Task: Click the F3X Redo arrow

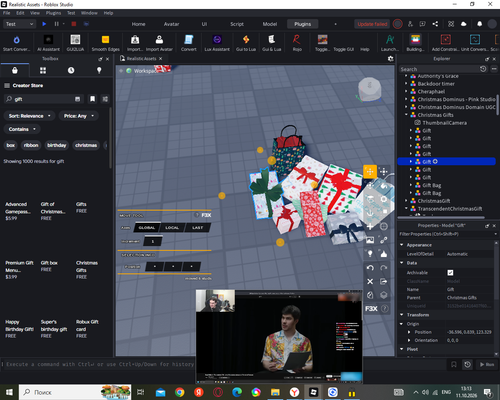Action: [384, 268]
